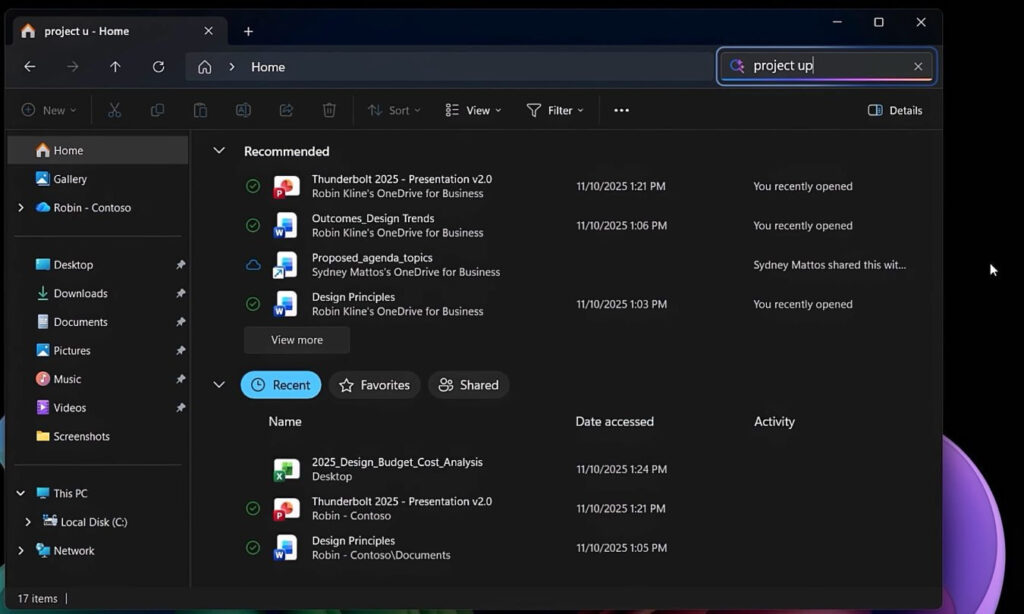Click the Paste icon in the toolbar
The width and height of the screenshot is (1024, 614).
point(200,110)
